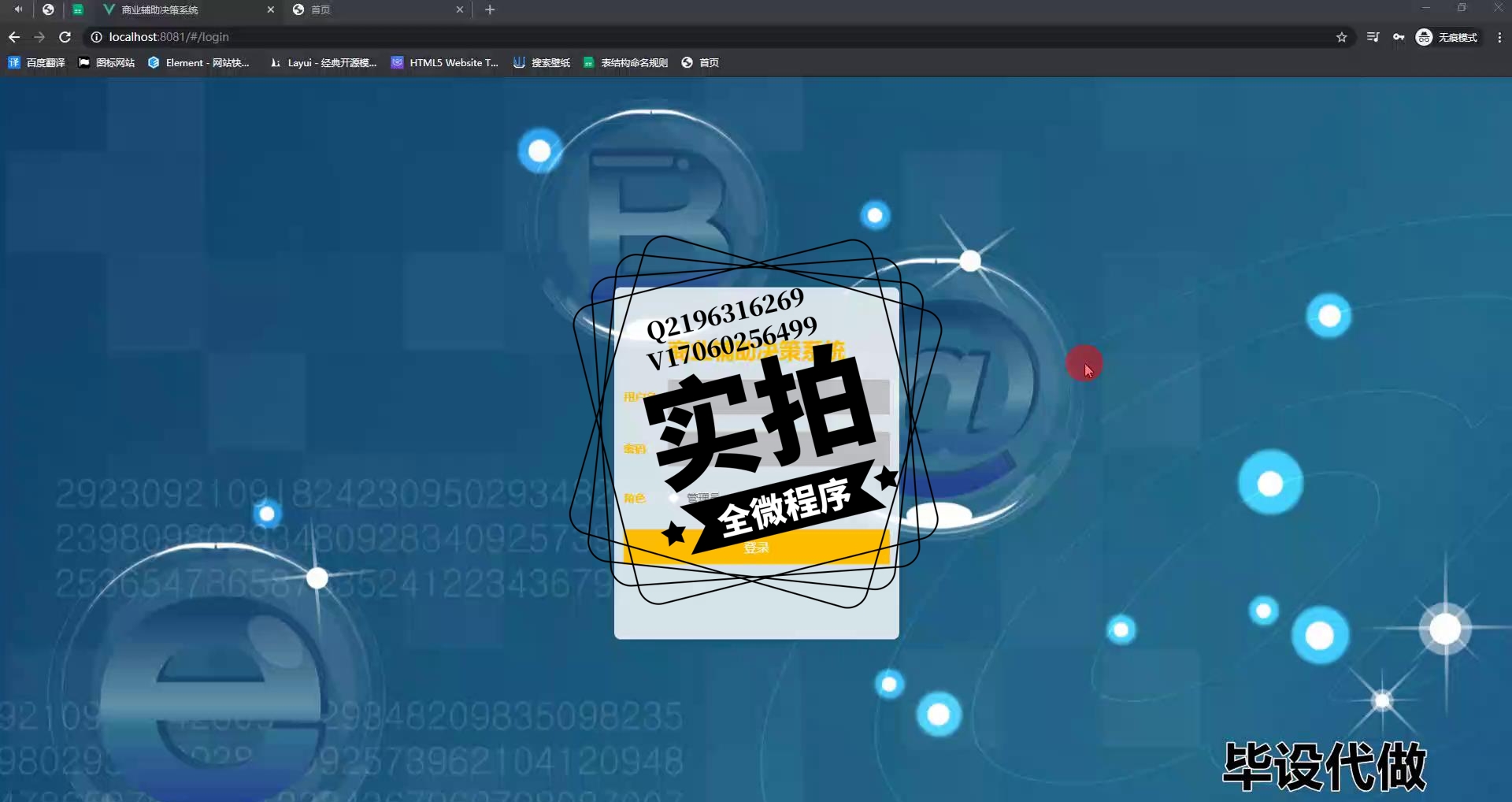The image size is (1512, 802).
Task: Click the password input field
Action: point(778,449)
